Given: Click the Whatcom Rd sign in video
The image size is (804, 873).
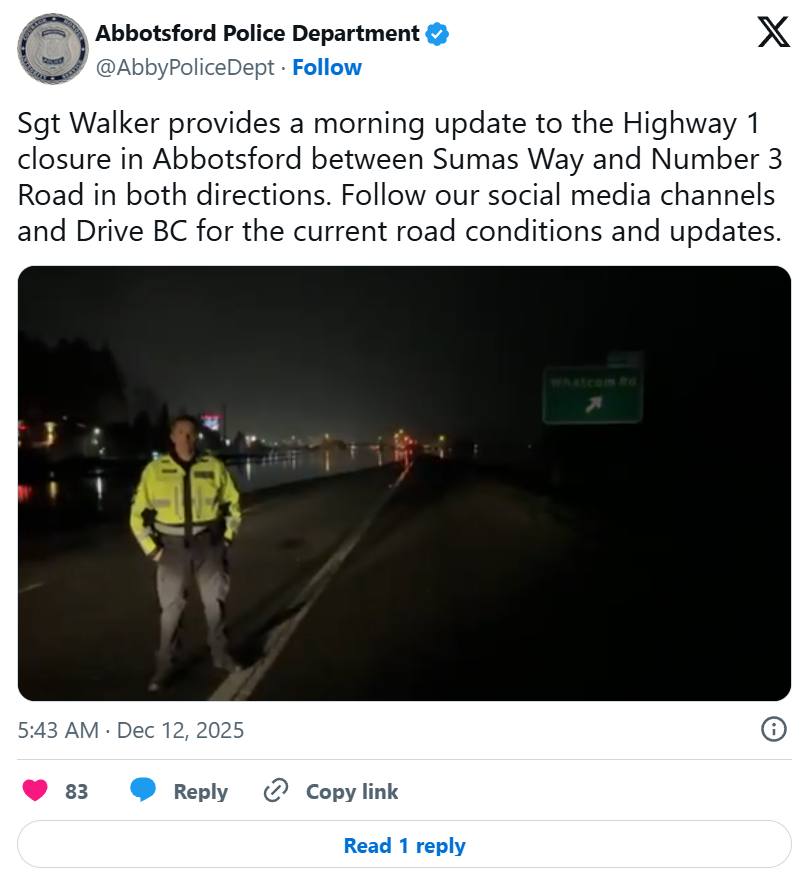Looking at the screenshot, I should pos(592,394).
